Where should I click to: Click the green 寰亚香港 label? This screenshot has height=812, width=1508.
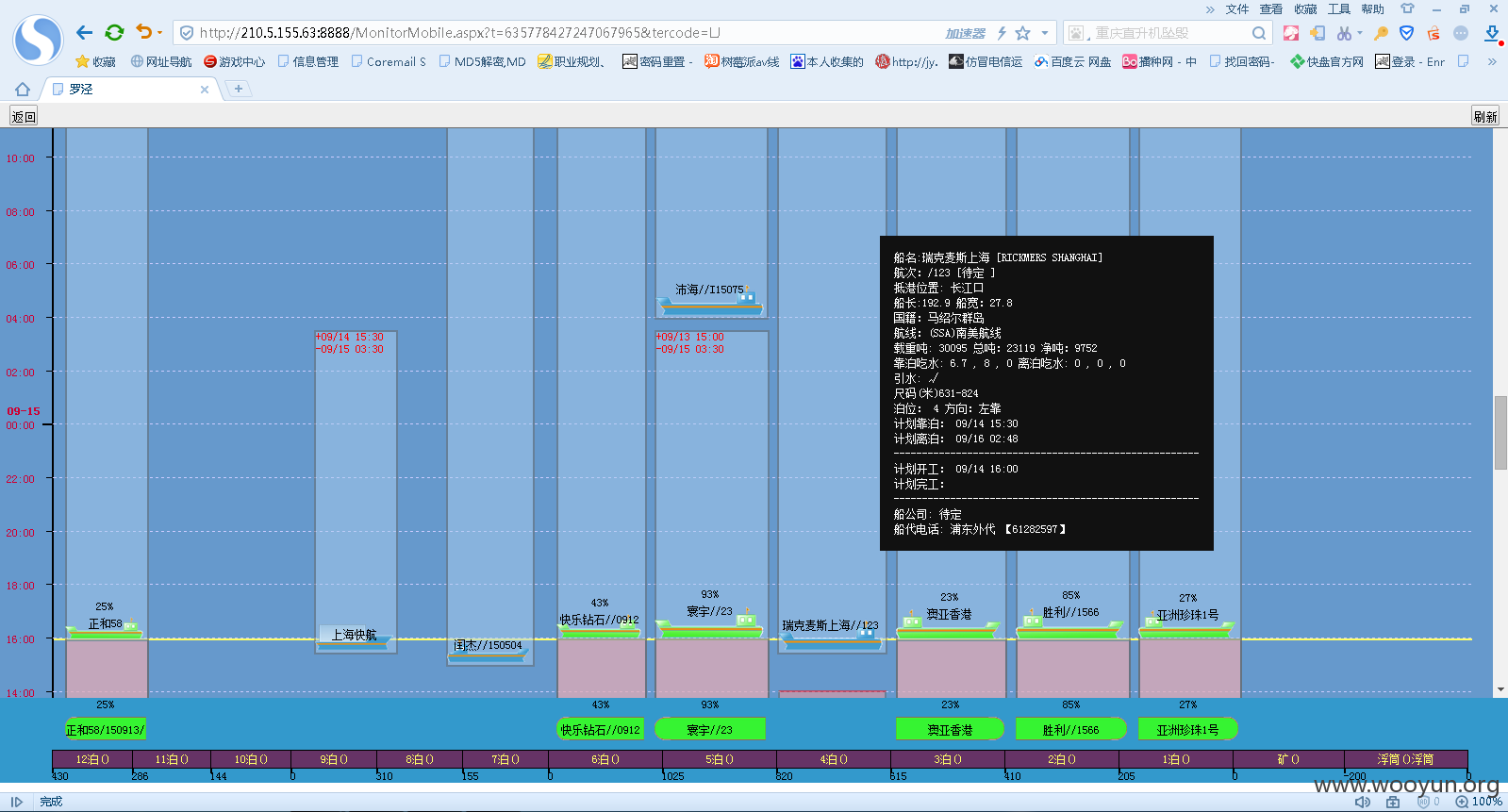[950, 729]
